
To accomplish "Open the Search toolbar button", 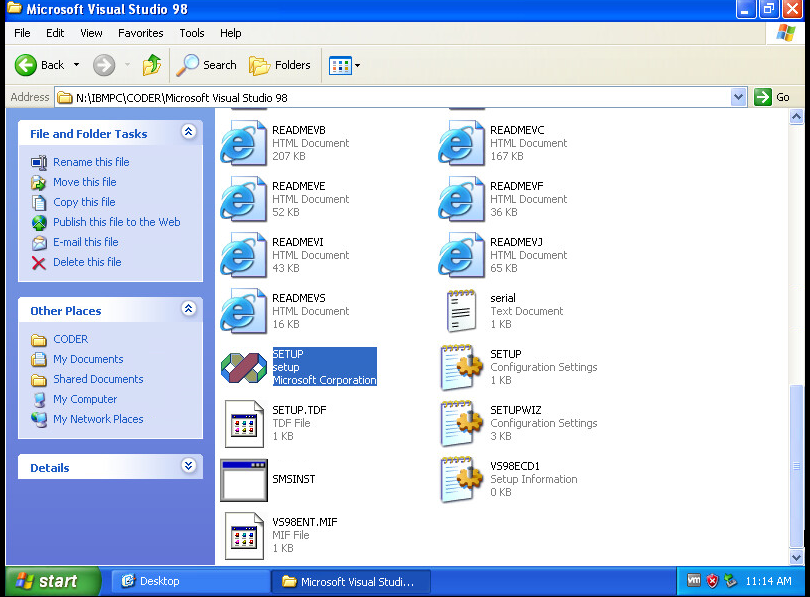I will click(x=207, y=65).
